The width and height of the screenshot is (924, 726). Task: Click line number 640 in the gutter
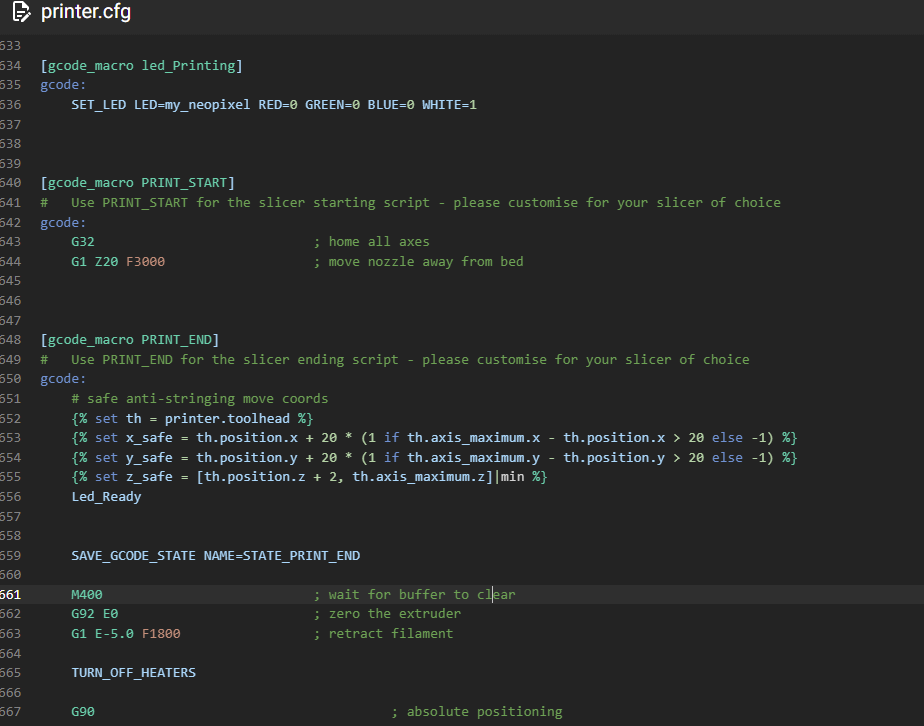point(11,183)
